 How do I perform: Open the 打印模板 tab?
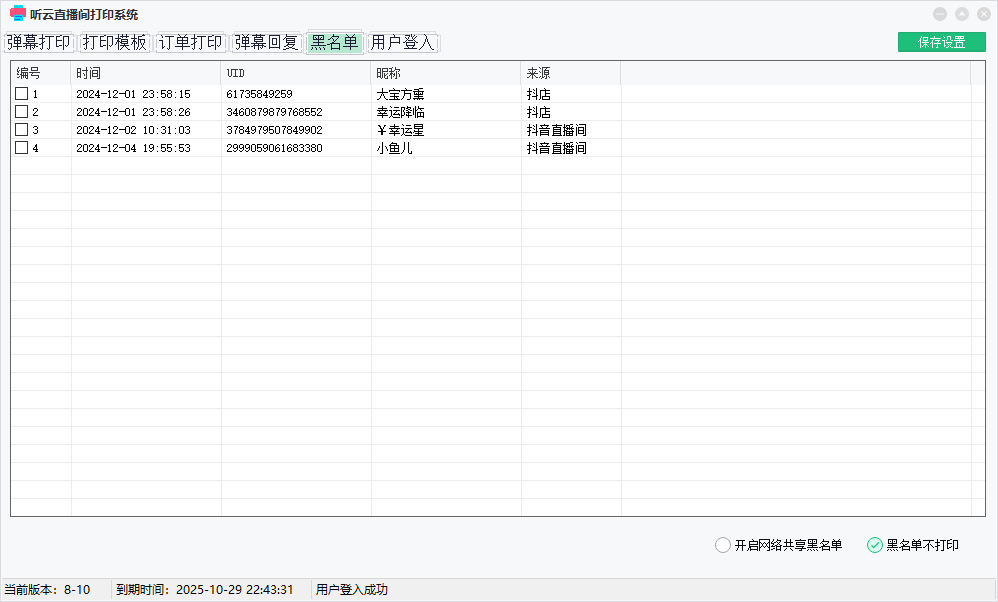point(114,43)
